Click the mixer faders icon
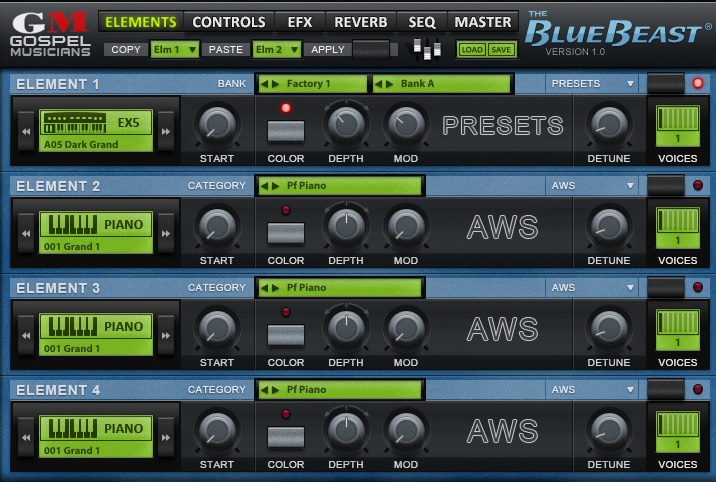Viewport: 716px width, 482px height. [427, 49]
